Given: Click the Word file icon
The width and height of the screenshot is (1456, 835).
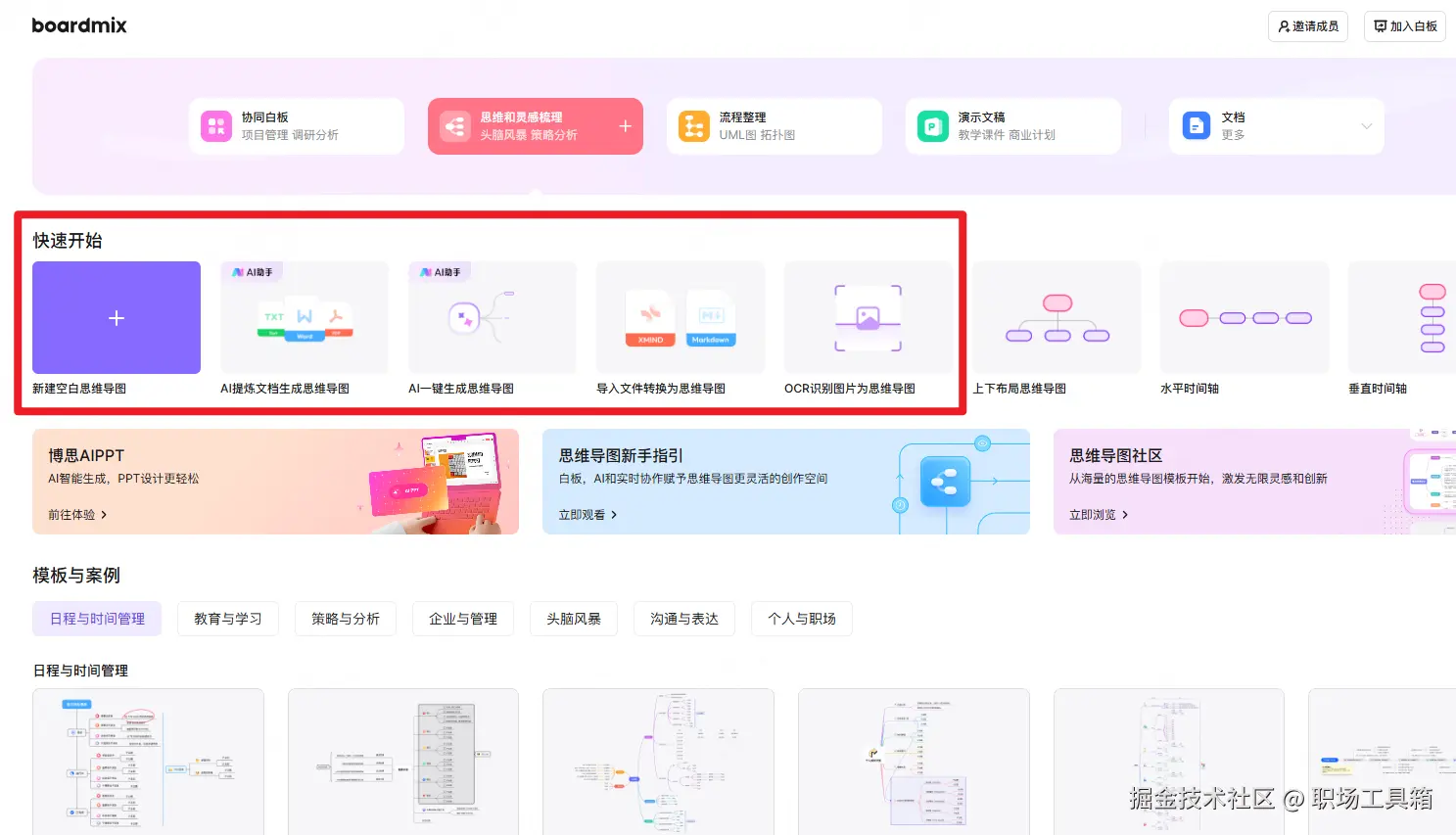Looking at the screenshot, I should click(305, 319).
